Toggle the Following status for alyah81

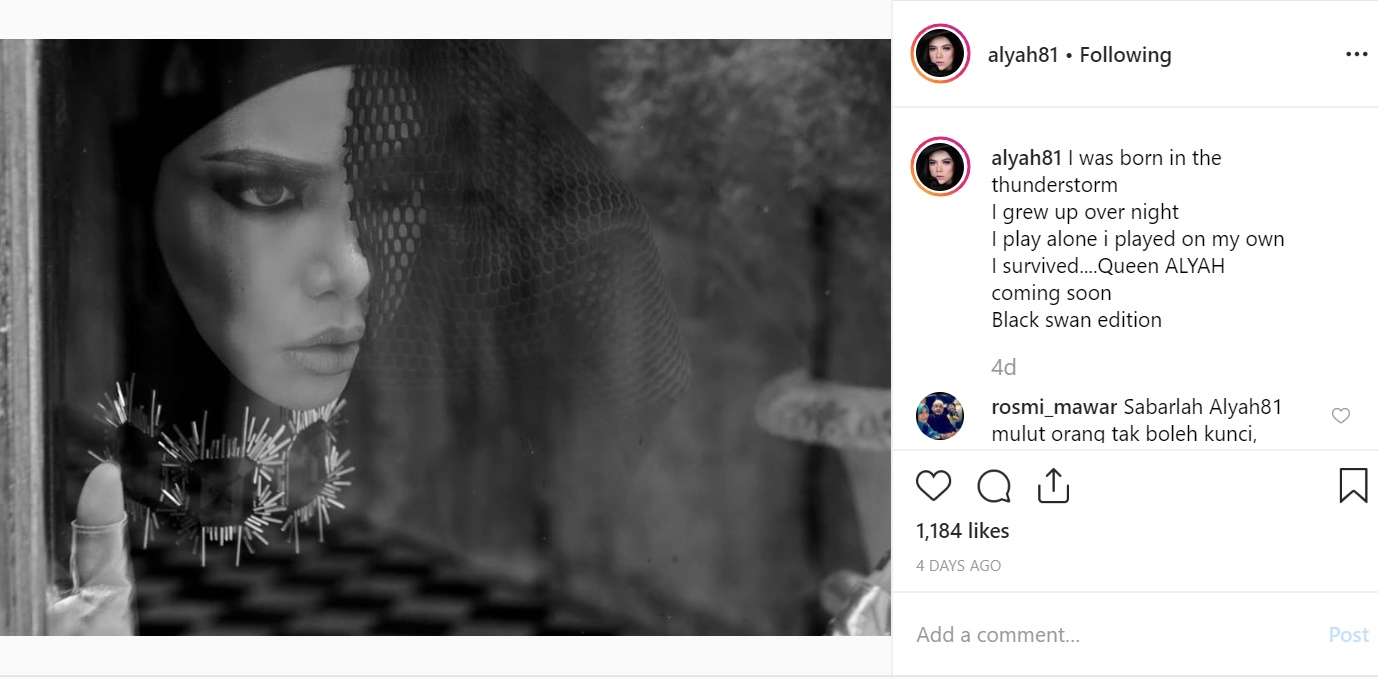(1125, 55)
